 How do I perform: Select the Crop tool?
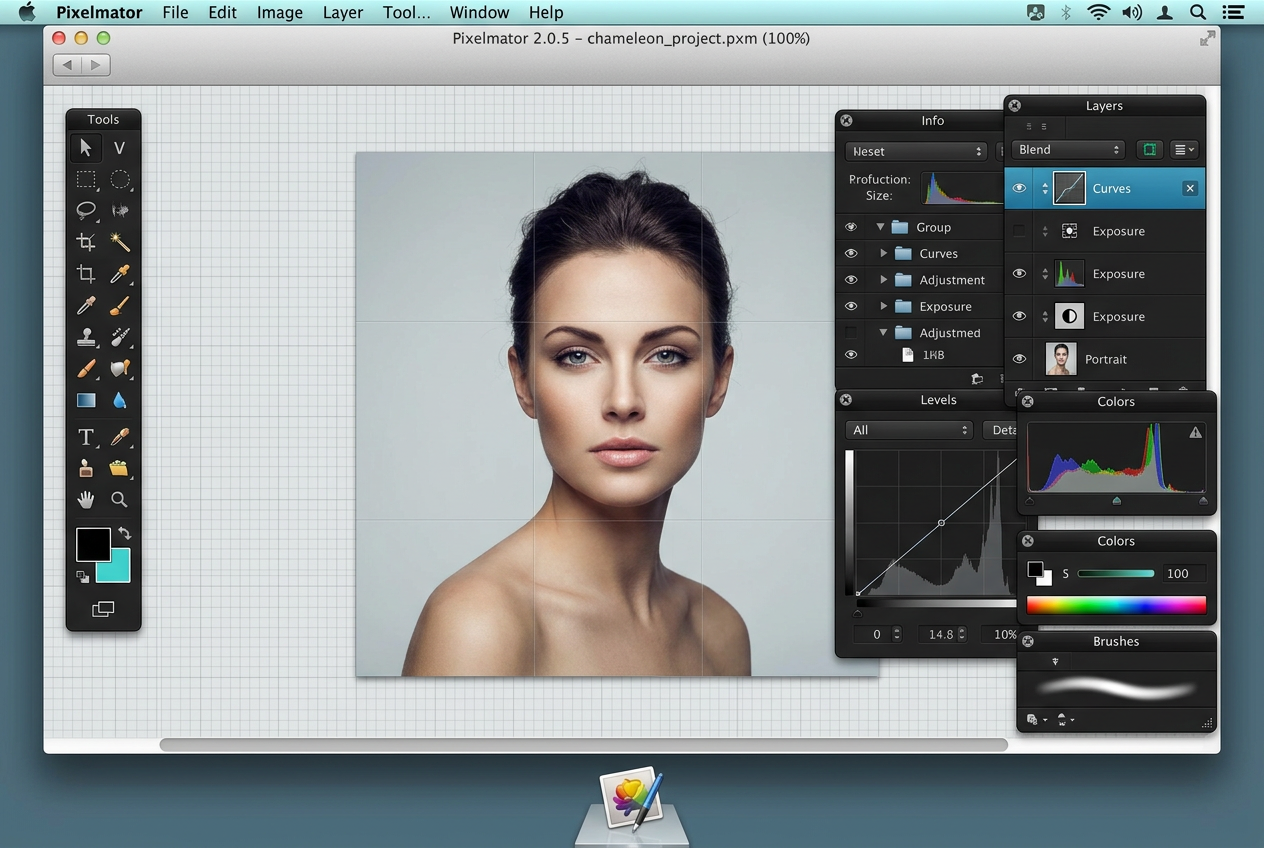[86, 274]
